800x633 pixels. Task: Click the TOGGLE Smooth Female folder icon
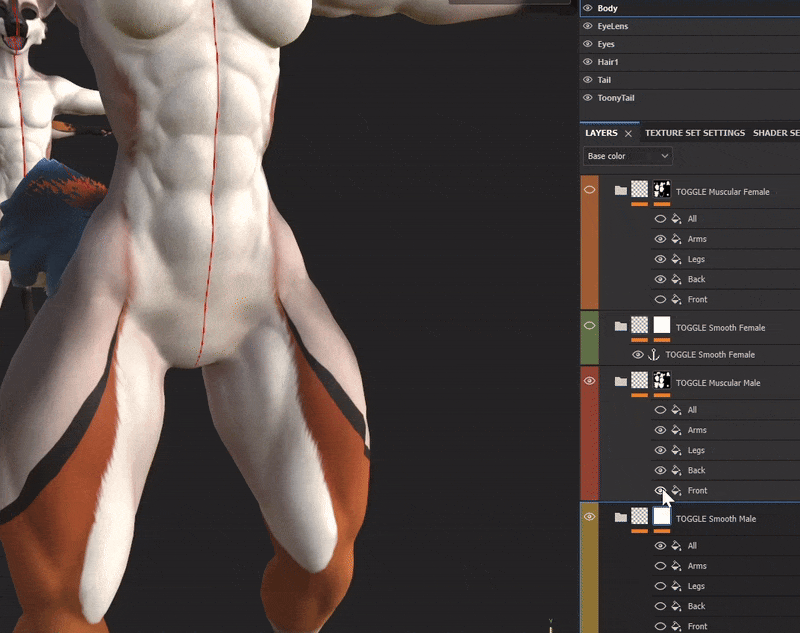(620, 326)
